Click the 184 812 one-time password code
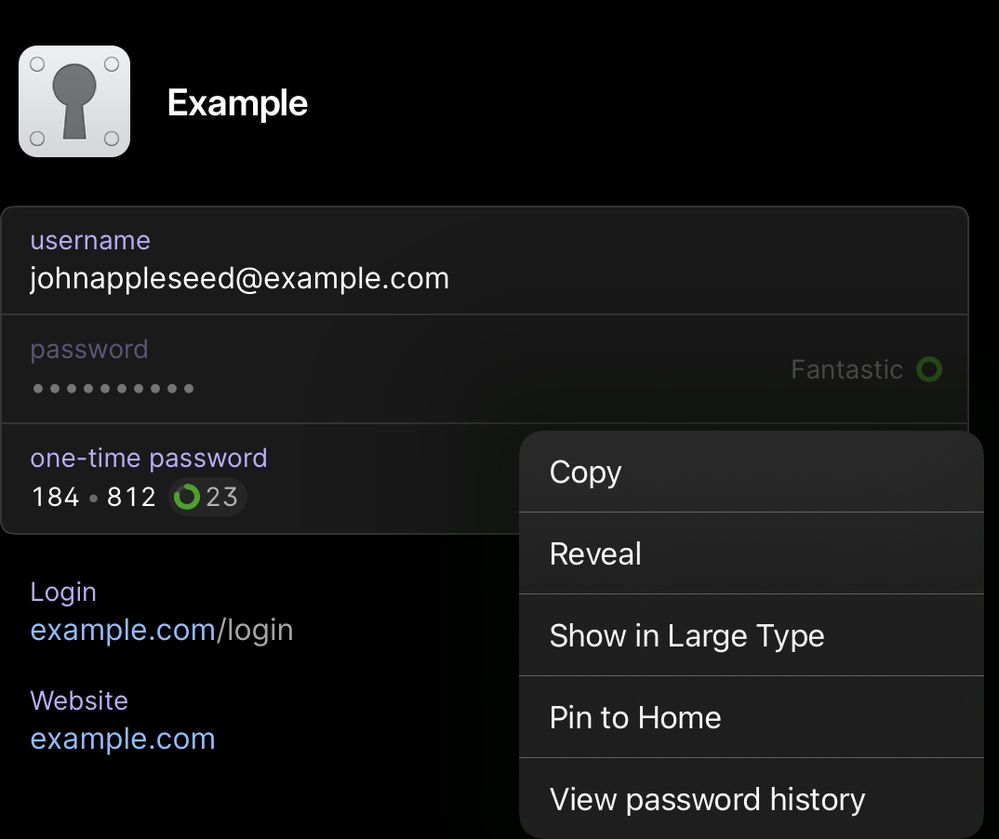The image size is (999, 839). 94,497
